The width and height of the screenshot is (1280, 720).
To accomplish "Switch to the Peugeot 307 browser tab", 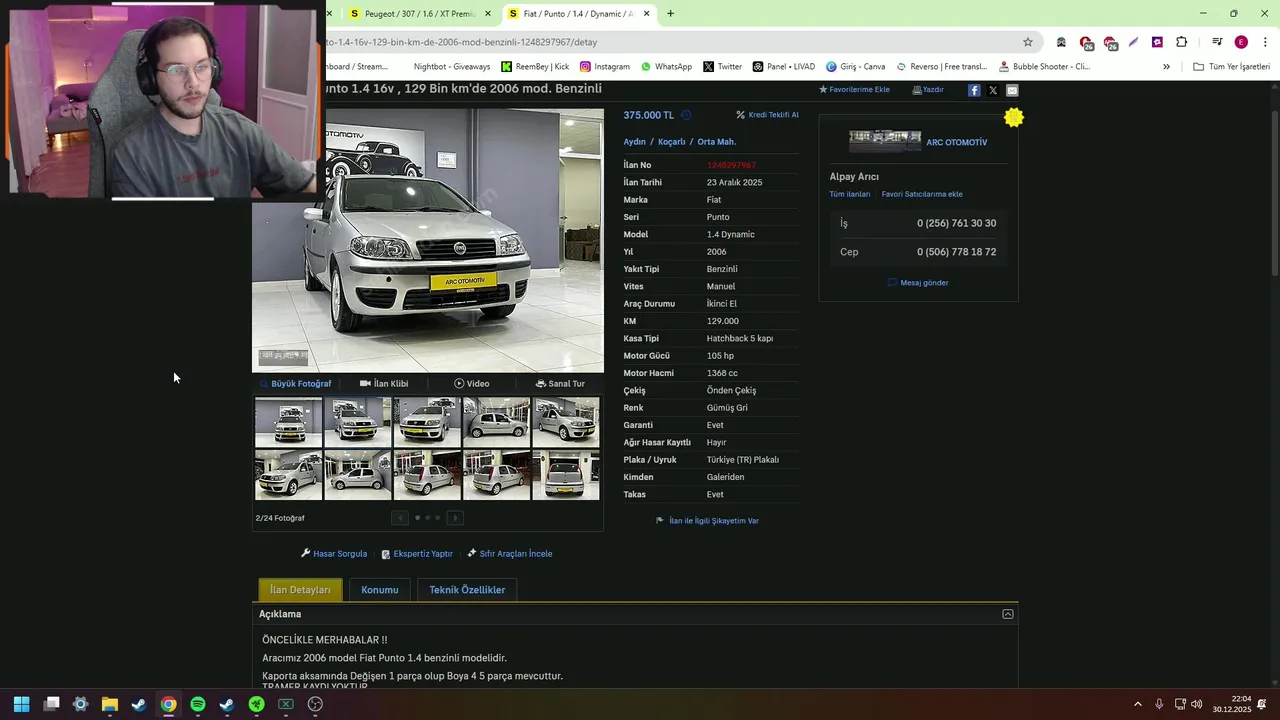I will [x=411, y=14].
